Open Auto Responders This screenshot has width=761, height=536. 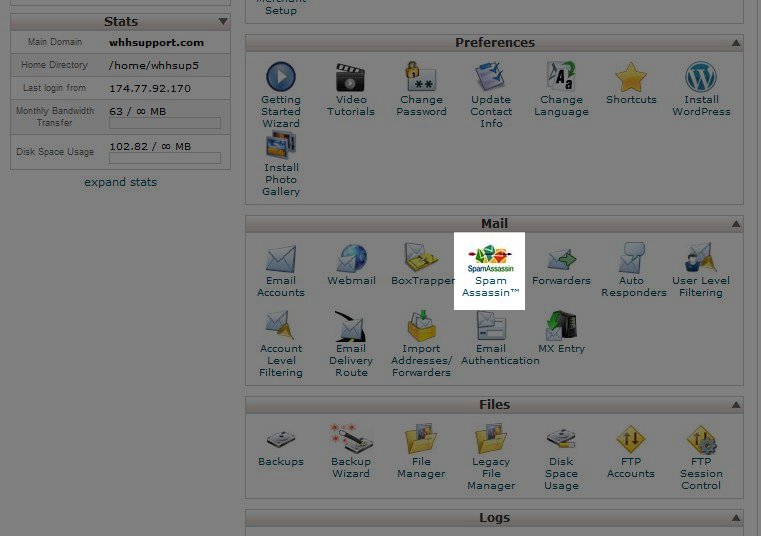tap(631, 268)
